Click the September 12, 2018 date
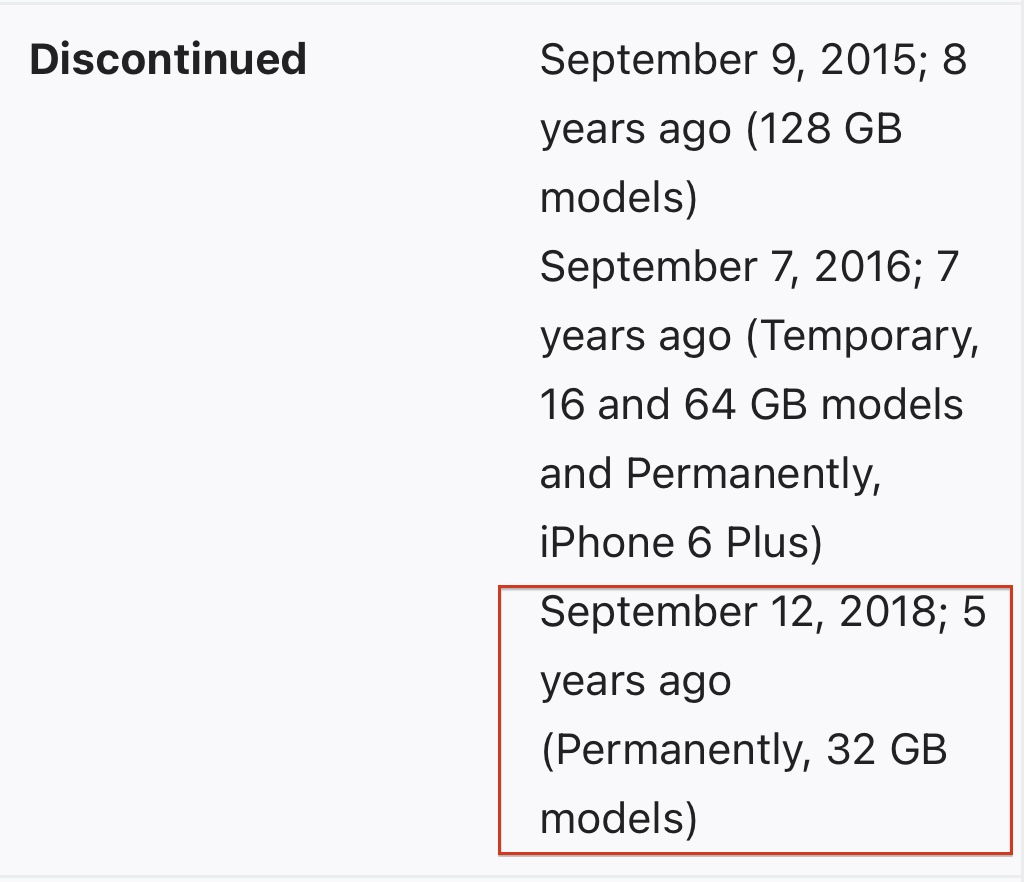Image resolution: width=1026 pixels, height=882 pixels. [x=738, y=612]
